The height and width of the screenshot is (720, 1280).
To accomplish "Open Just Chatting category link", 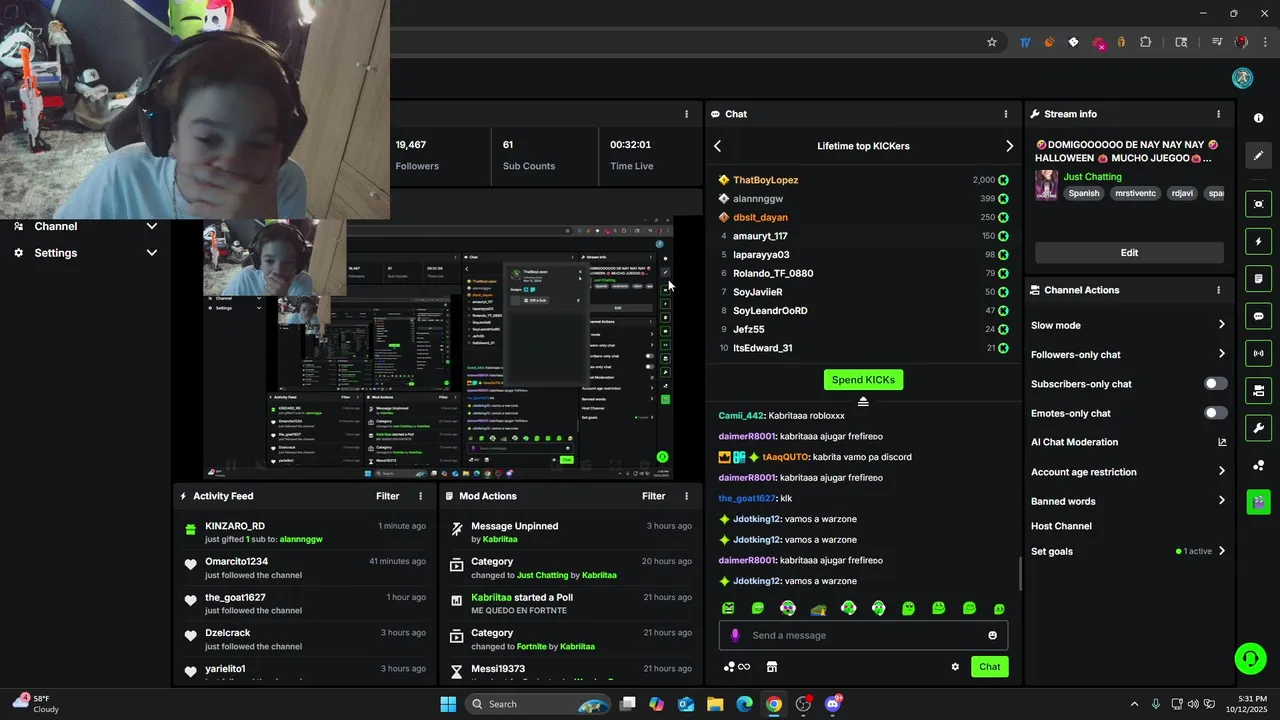I will coord(1092,177).
